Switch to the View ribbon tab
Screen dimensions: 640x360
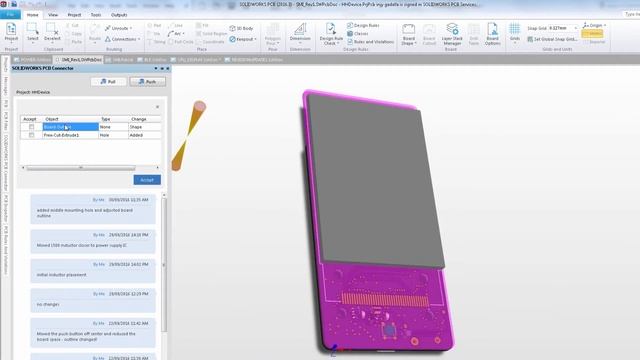[53, 15]
